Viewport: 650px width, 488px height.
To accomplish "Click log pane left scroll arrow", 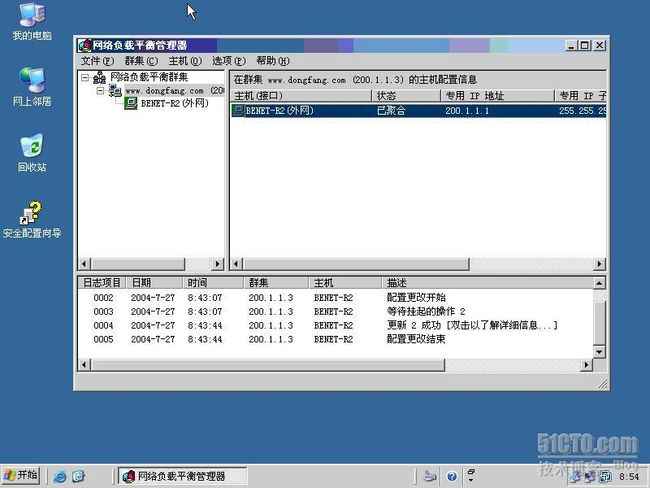I will pos(85,365).
